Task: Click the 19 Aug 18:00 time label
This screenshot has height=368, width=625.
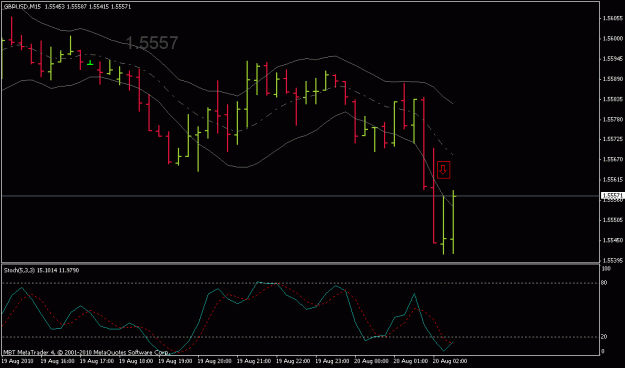Action: click(135, 361)
